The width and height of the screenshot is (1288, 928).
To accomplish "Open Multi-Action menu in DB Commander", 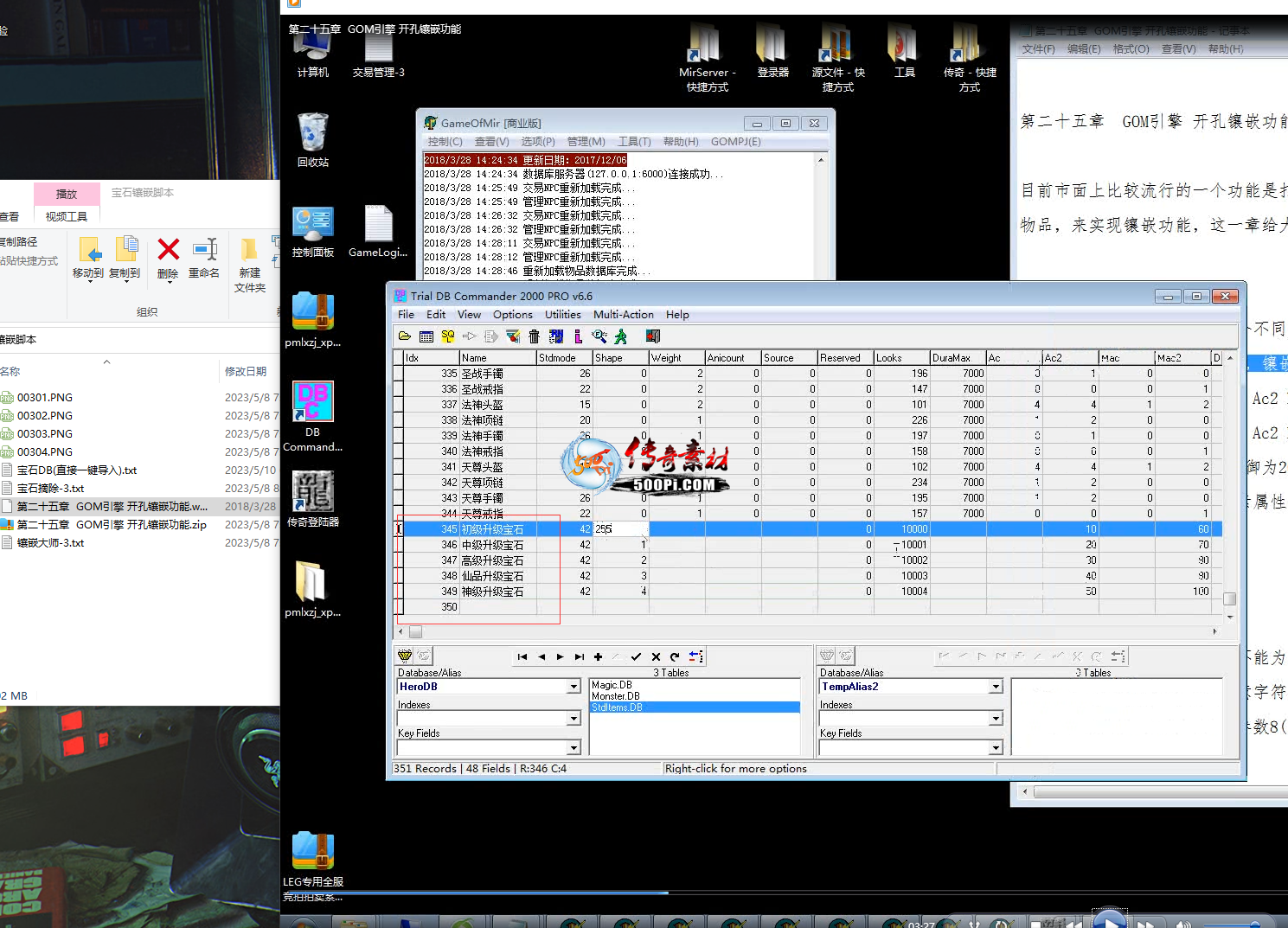I will pyautogui.click(x=624, y=315).
